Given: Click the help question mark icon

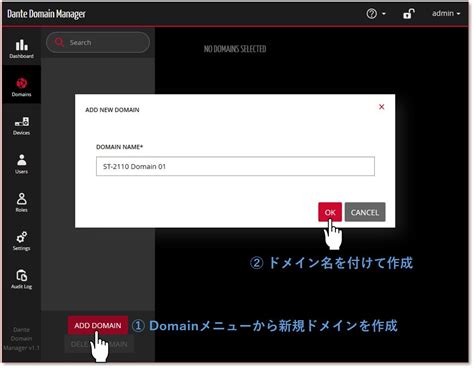Looking at the screenshot, I should (371, 14).
